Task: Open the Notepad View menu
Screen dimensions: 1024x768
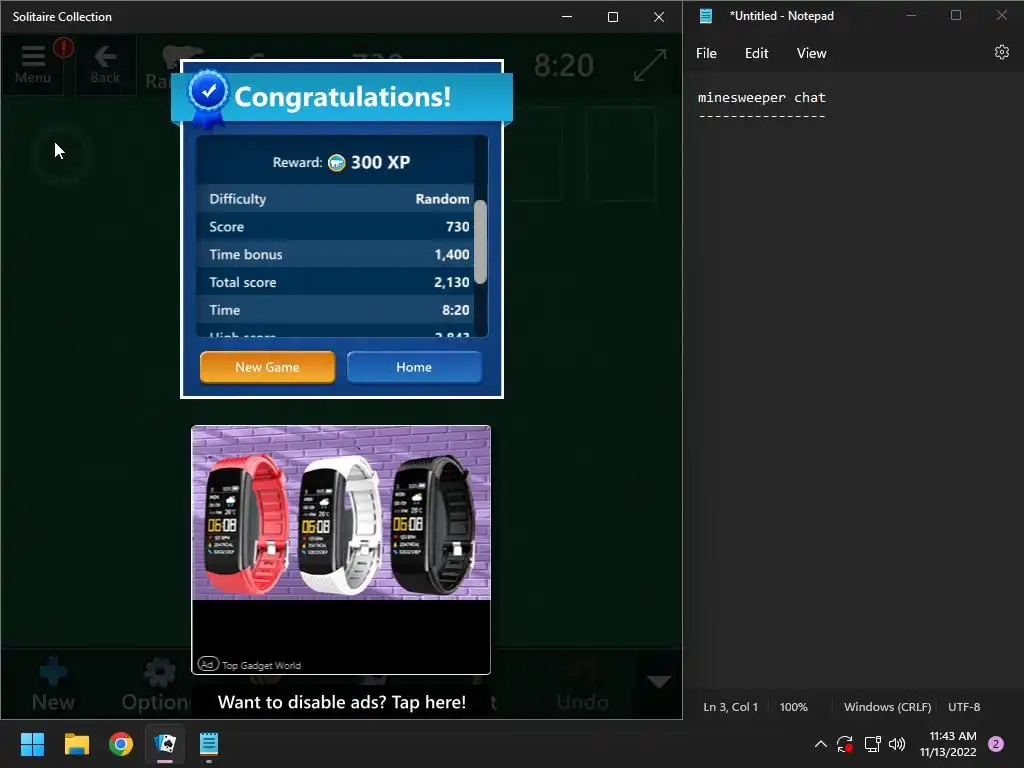Action: point(811,54)
